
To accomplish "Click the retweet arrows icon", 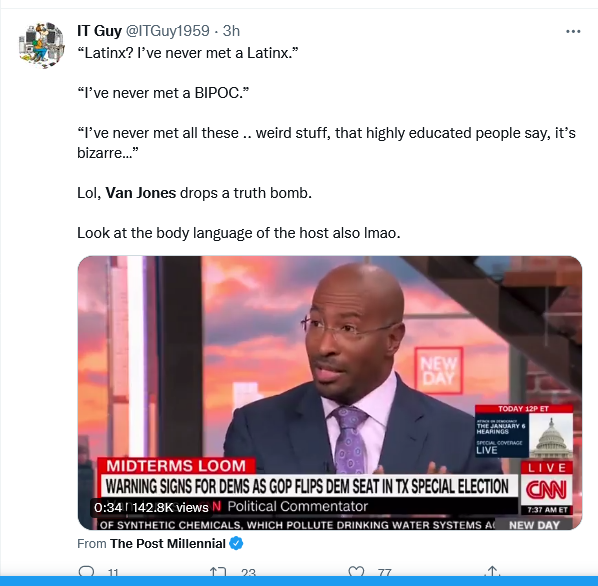I will (218, 572).
